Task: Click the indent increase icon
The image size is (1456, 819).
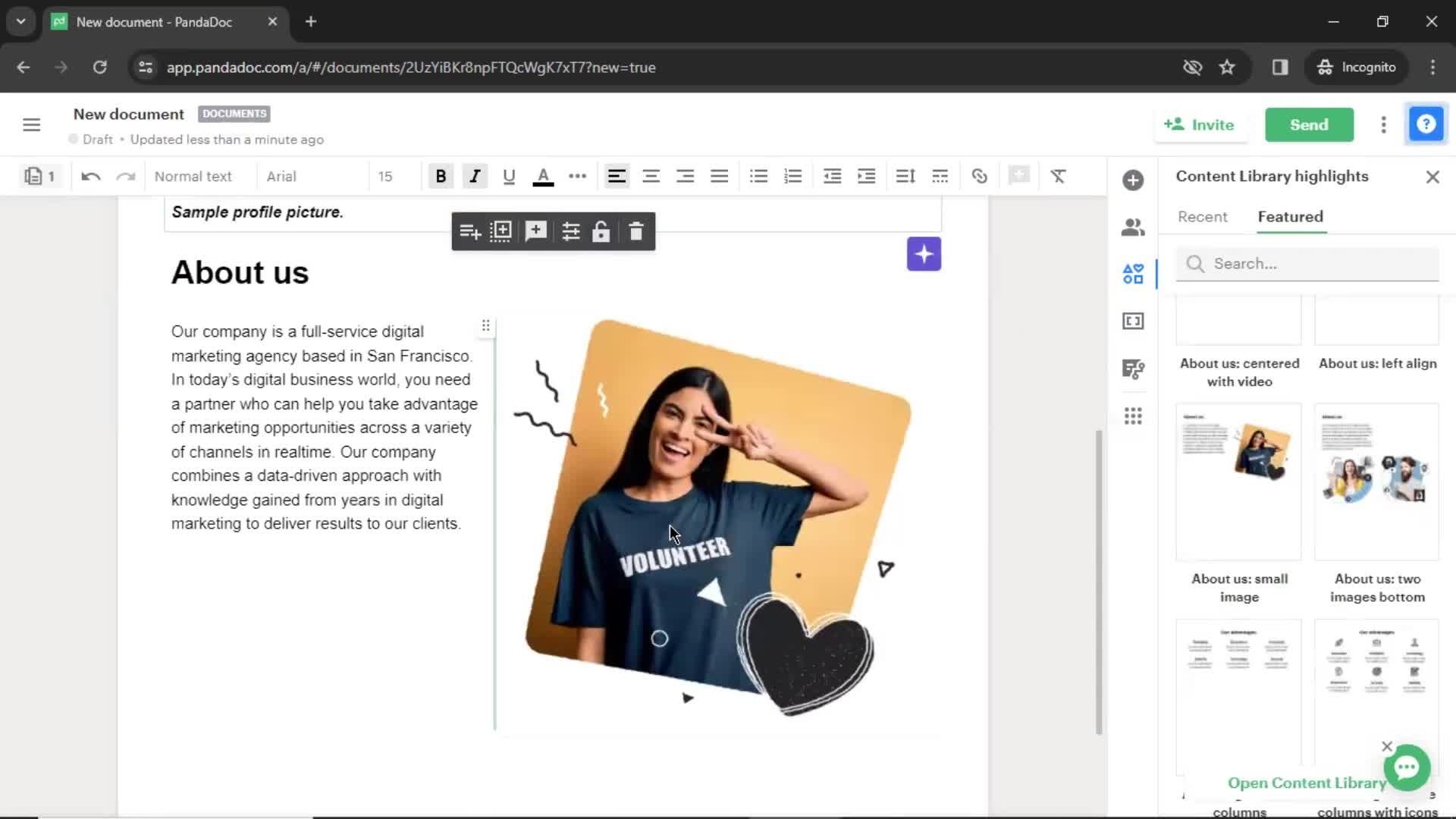Action: tap(867, 177)
